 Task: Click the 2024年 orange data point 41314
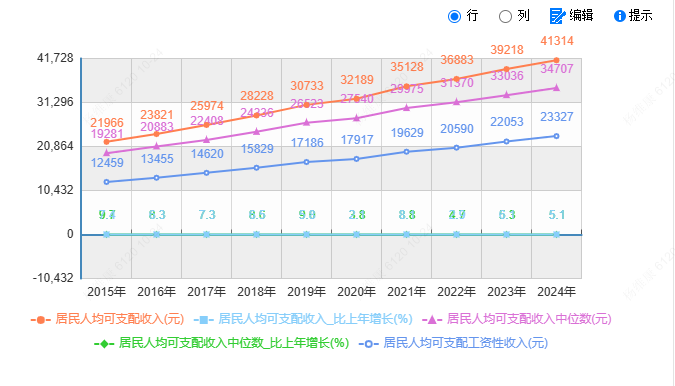(556, 60)
